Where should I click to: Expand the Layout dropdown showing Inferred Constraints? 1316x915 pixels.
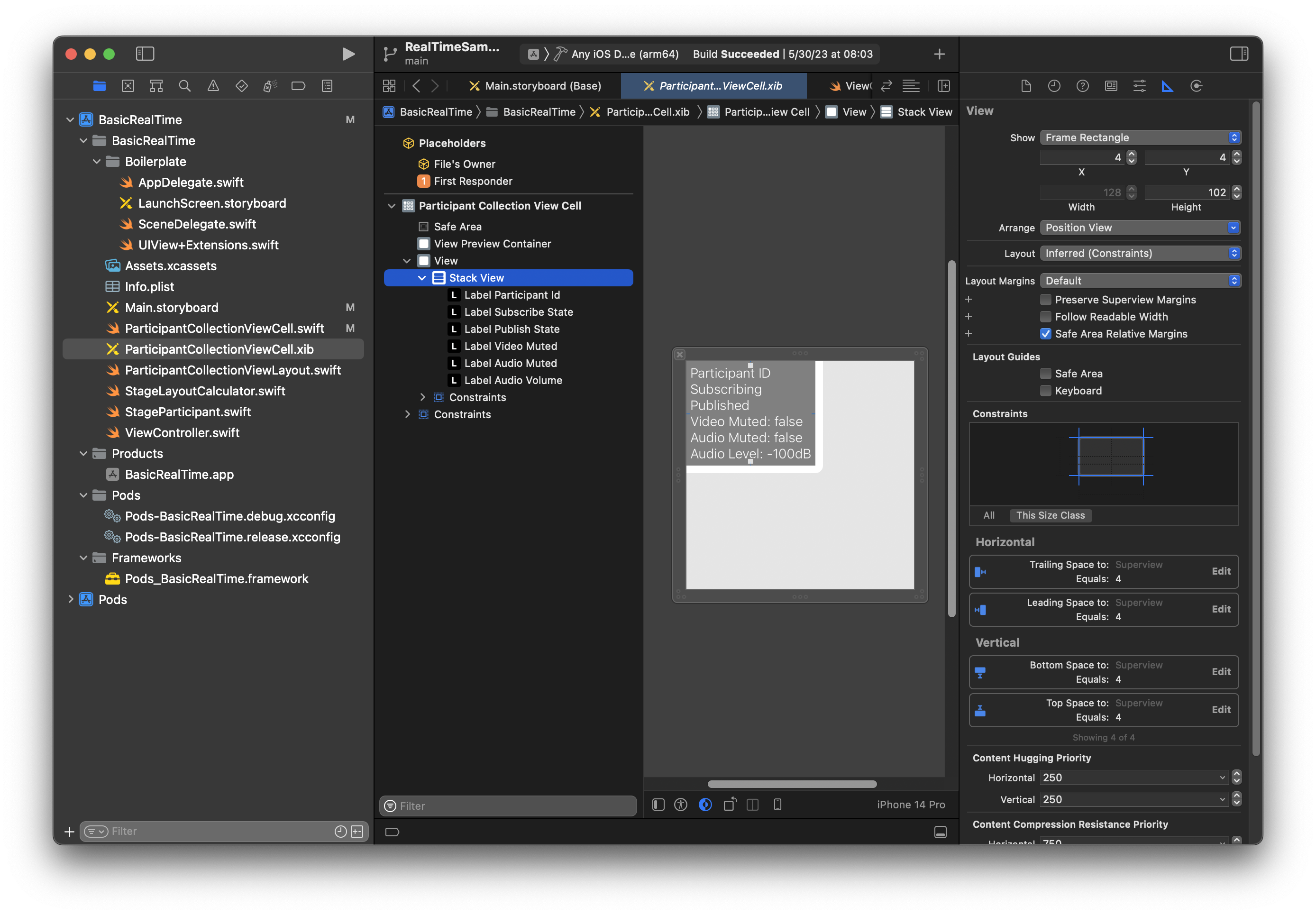[1140, 253]
